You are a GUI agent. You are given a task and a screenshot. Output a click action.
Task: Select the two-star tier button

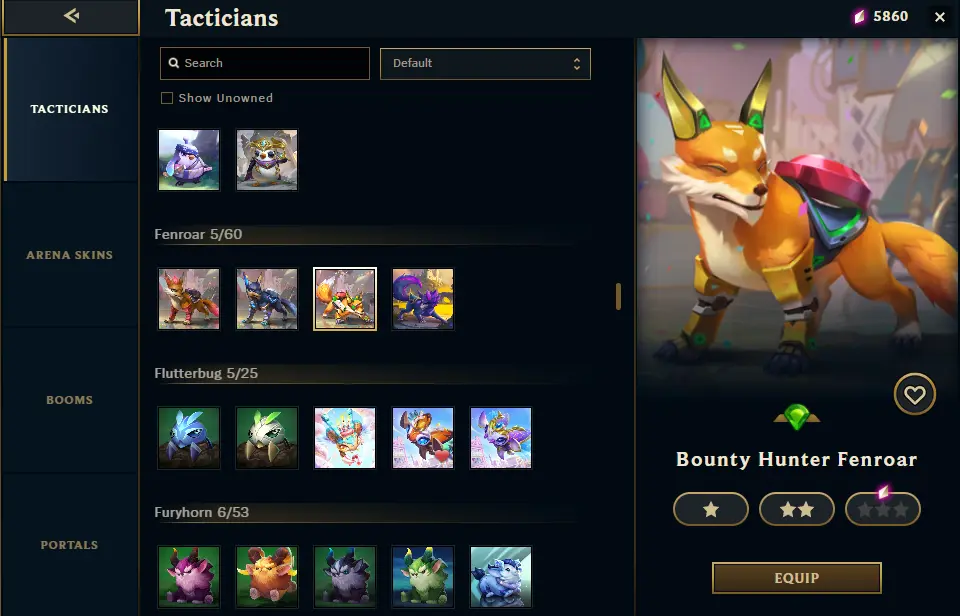coord(797,509)
